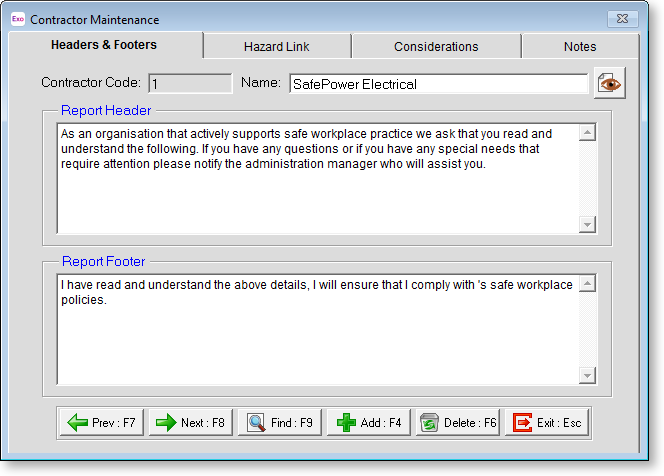Screen dimensions: 664x476
Task: Click the Contractor Code field
Action: tap(190, 83)
